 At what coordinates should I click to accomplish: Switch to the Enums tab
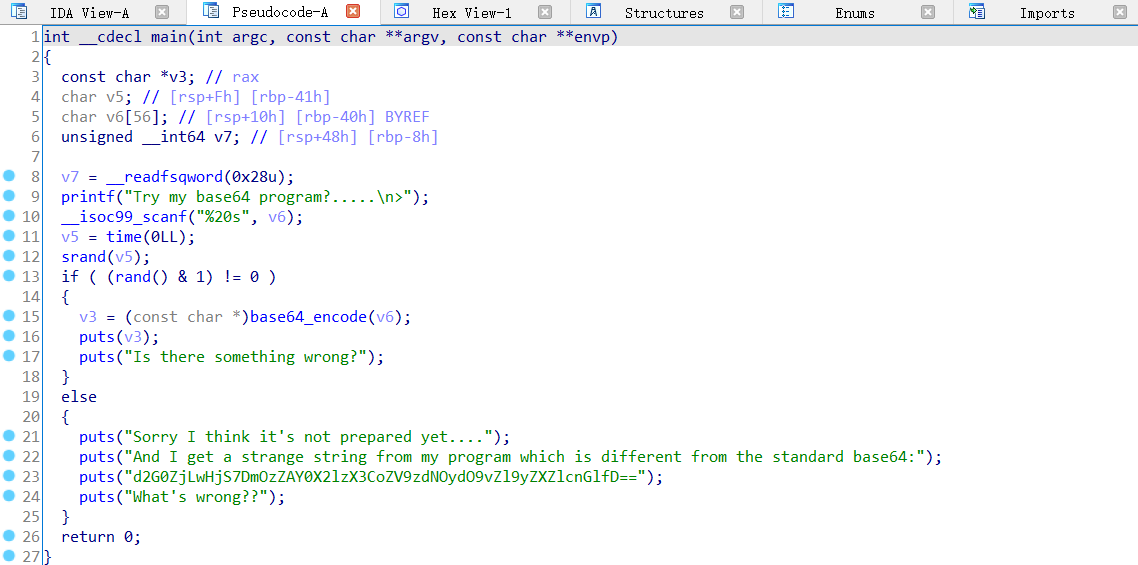854,13
